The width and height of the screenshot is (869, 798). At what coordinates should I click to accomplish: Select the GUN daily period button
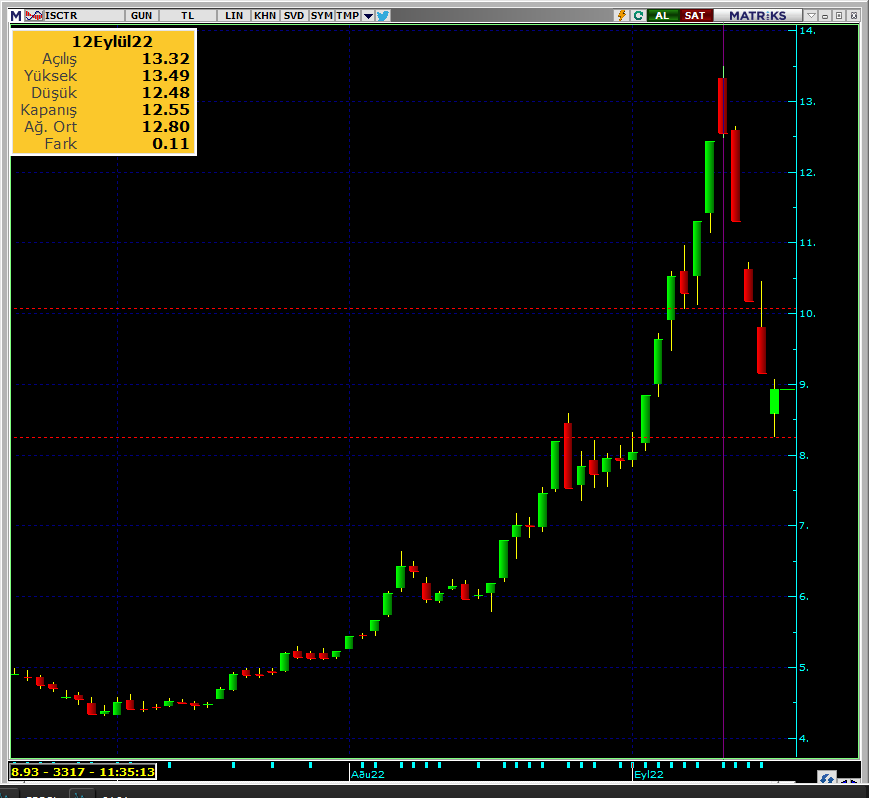point(141,16)
